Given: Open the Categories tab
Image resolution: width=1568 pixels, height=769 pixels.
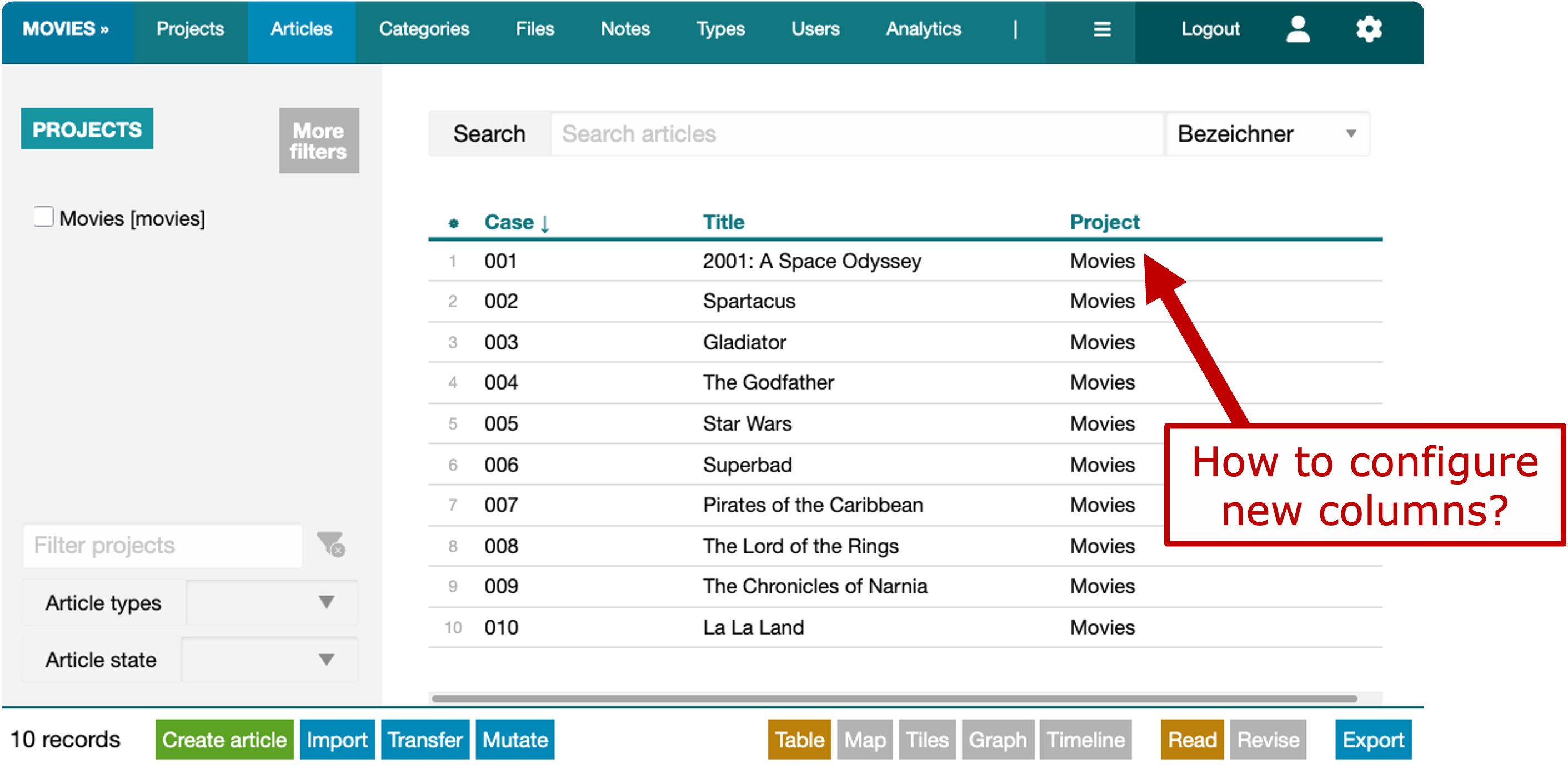Looking at the screenshot, I should pyautogui.click(x=424, y=29).
